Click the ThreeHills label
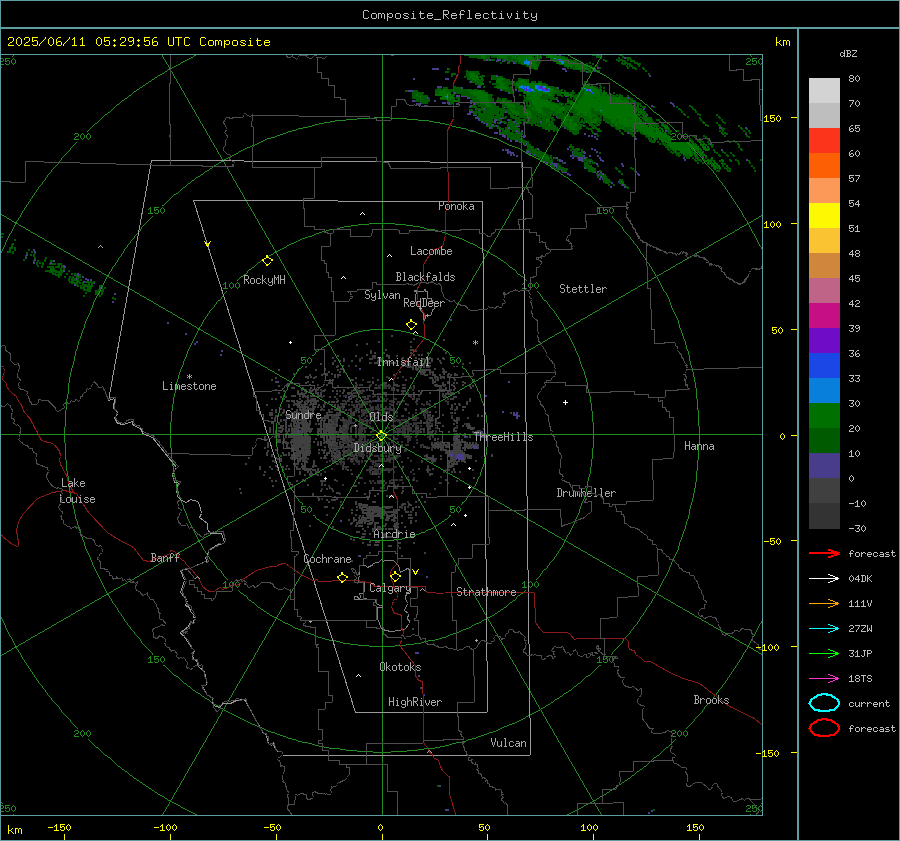The image size is (900, 841). (x=503, y=437)
